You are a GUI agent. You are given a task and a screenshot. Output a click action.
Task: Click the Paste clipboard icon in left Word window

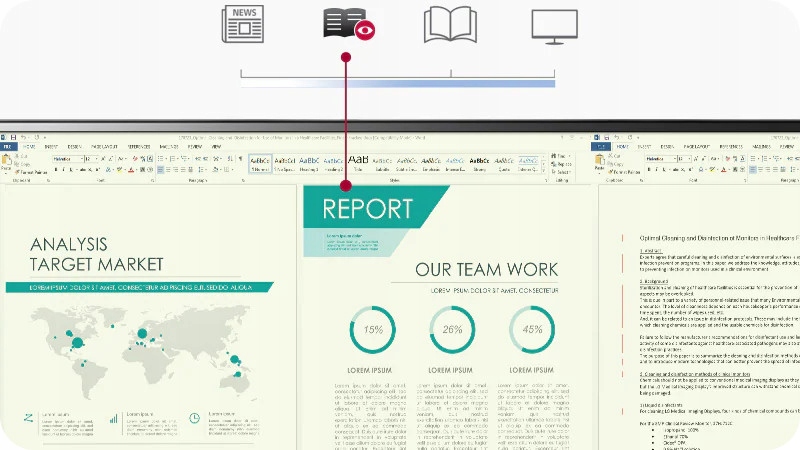[6, 160]
